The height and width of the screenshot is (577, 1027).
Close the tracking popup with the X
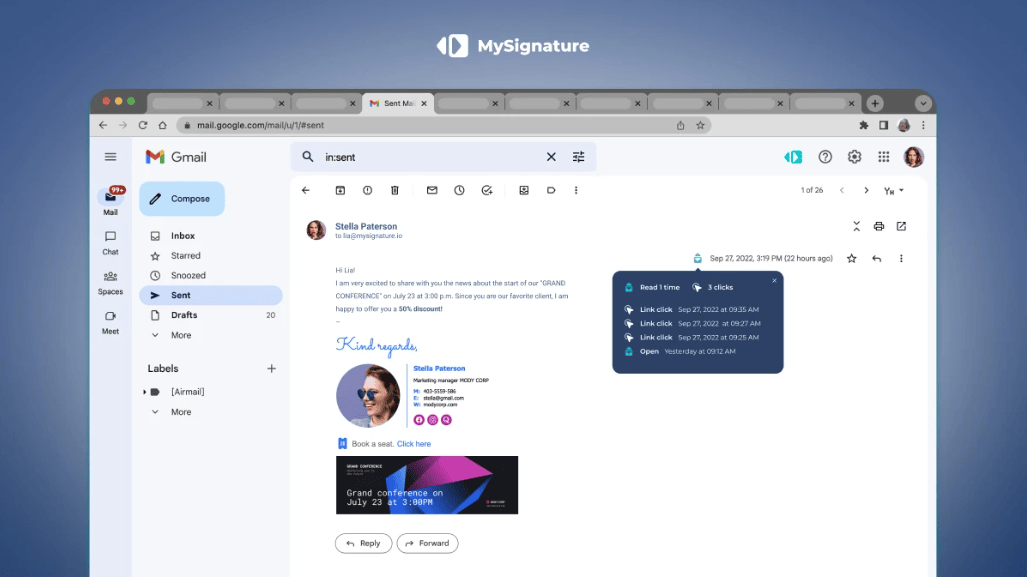coord(774,281)
